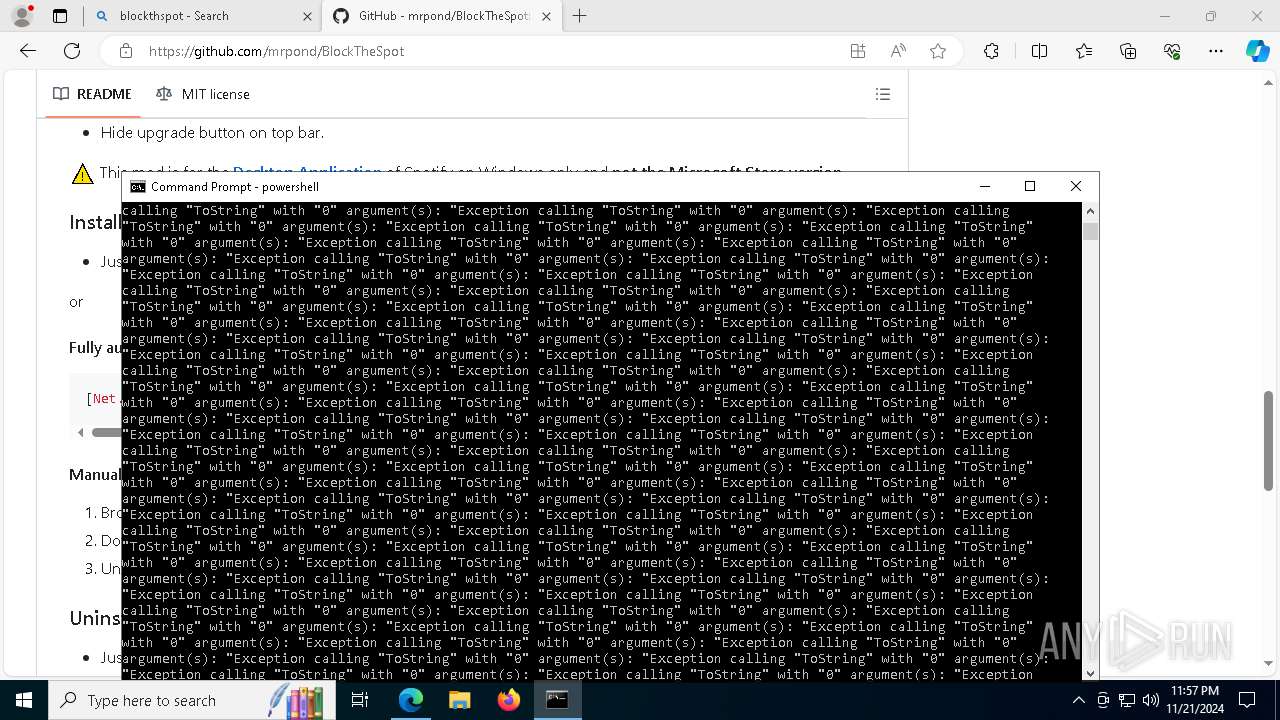Click the code block left scroll arrow
Viewport: 1280px width, 720px height.
(x=80, y=433)
